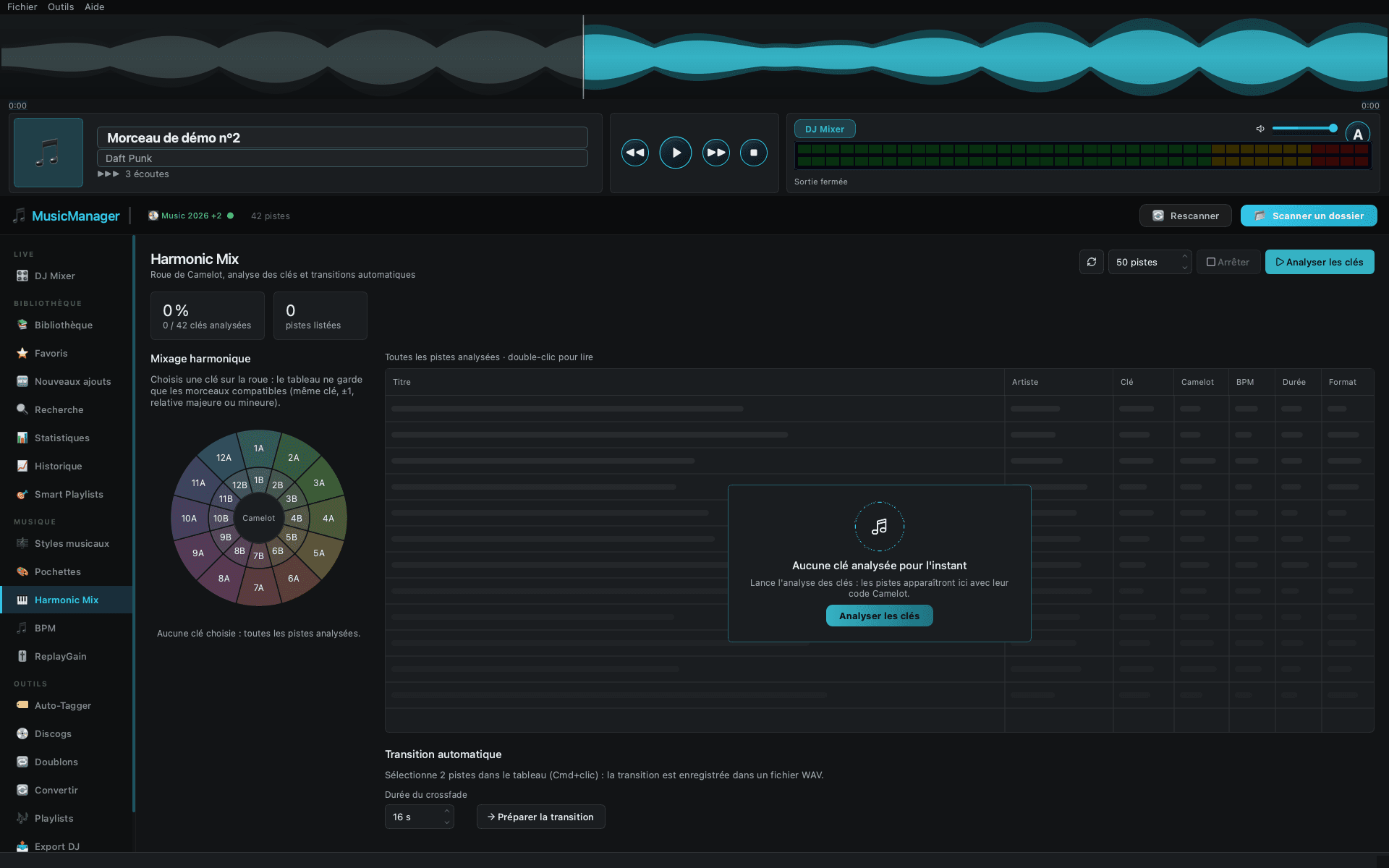The image size is (1389, 868).
Task: Open the Doublons tool
Action: coord(67,762)
